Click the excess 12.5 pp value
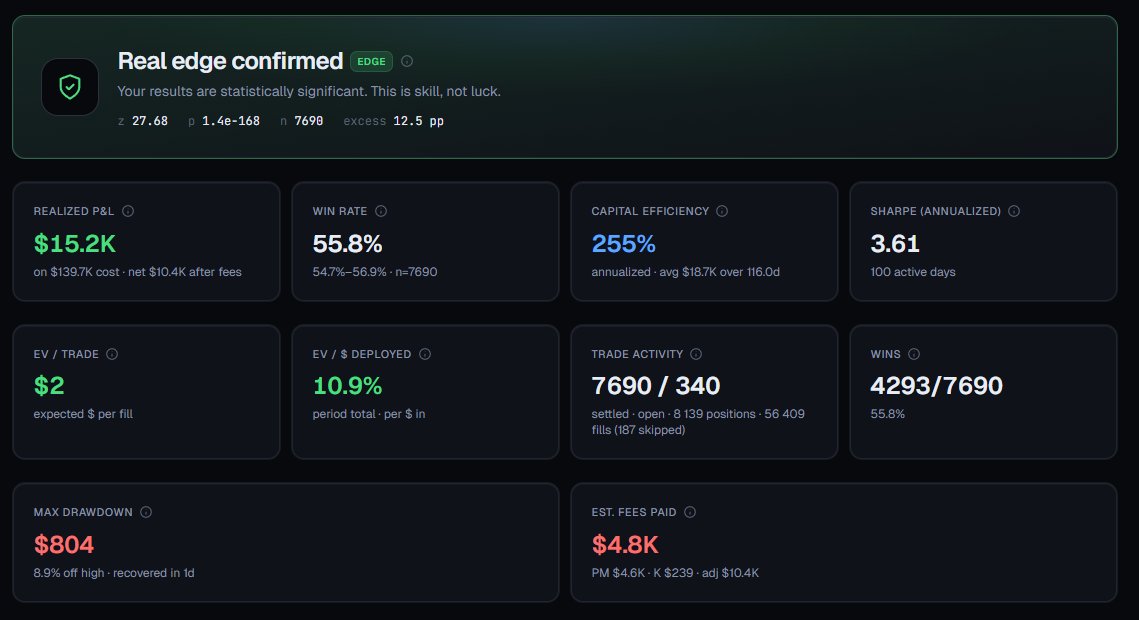This screenshot has height=620, width=1139. (418, 121)
